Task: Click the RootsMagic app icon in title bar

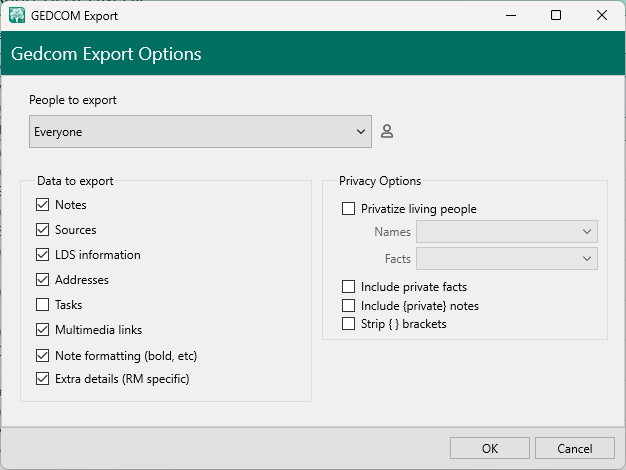Action: [17, 15]
